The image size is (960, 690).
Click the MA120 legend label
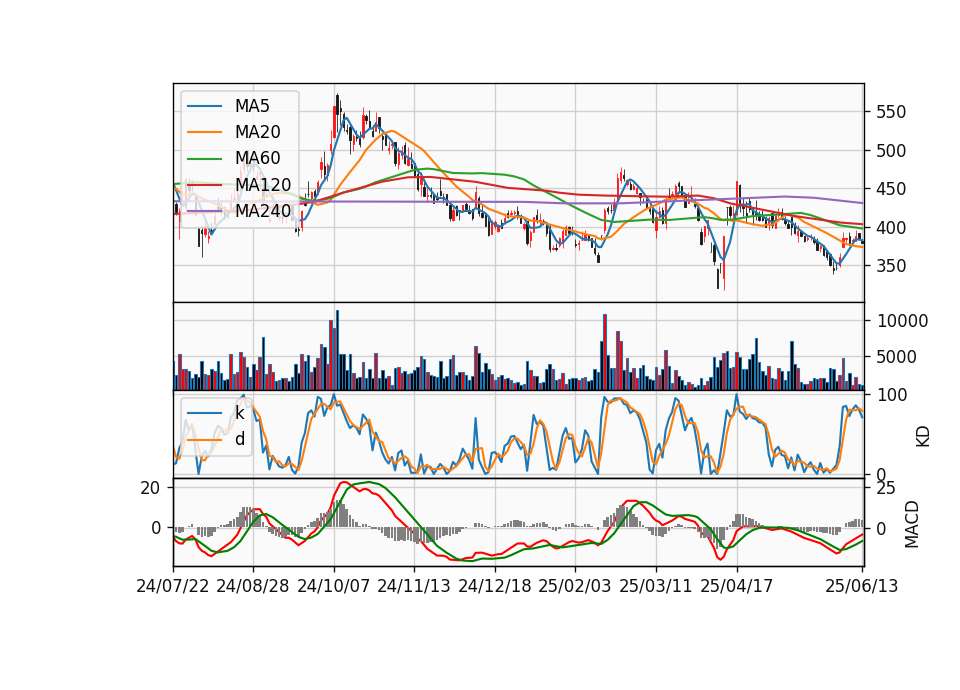click(x=263, y=184)
